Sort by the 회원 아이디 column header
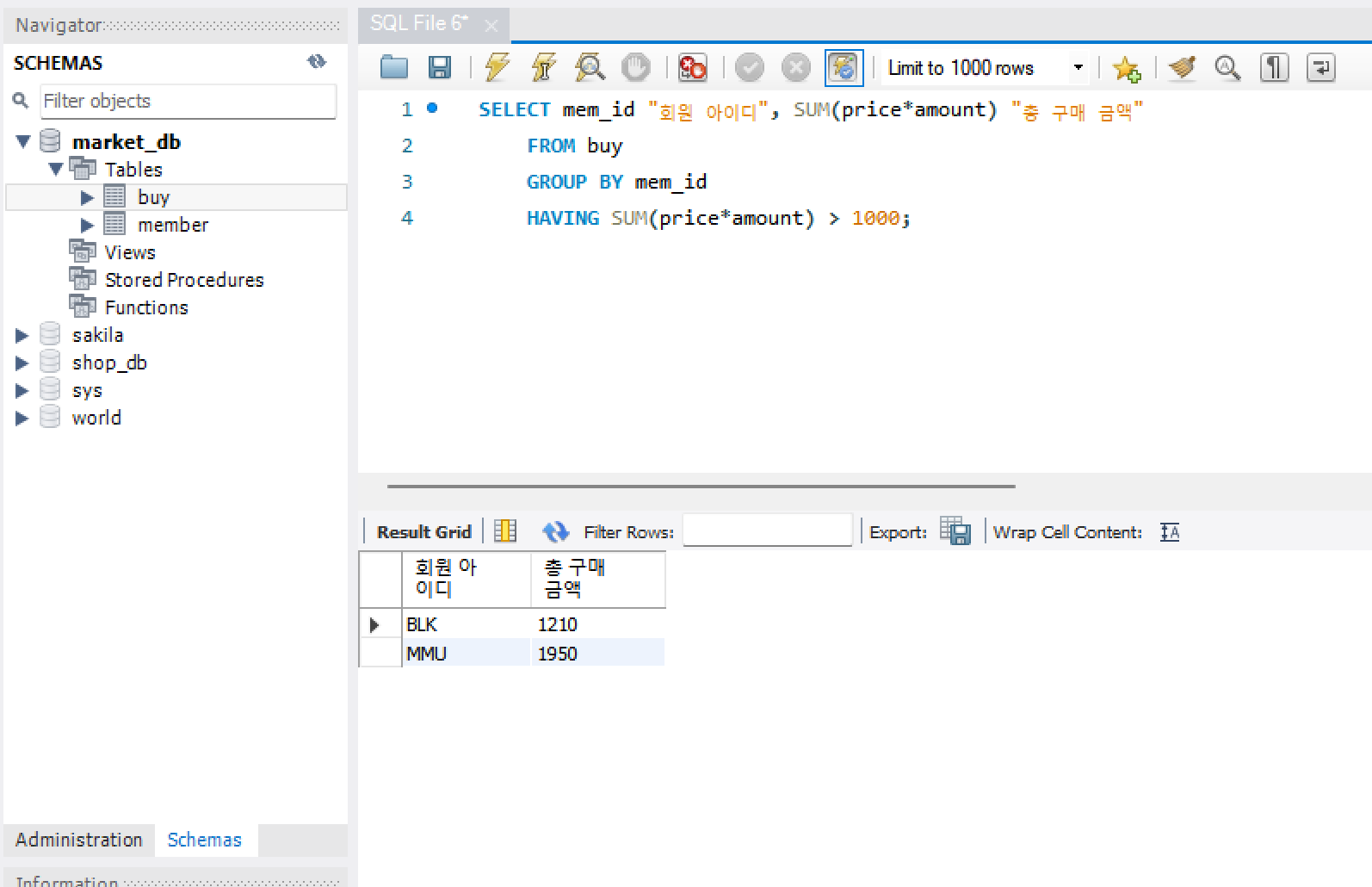 466,579
